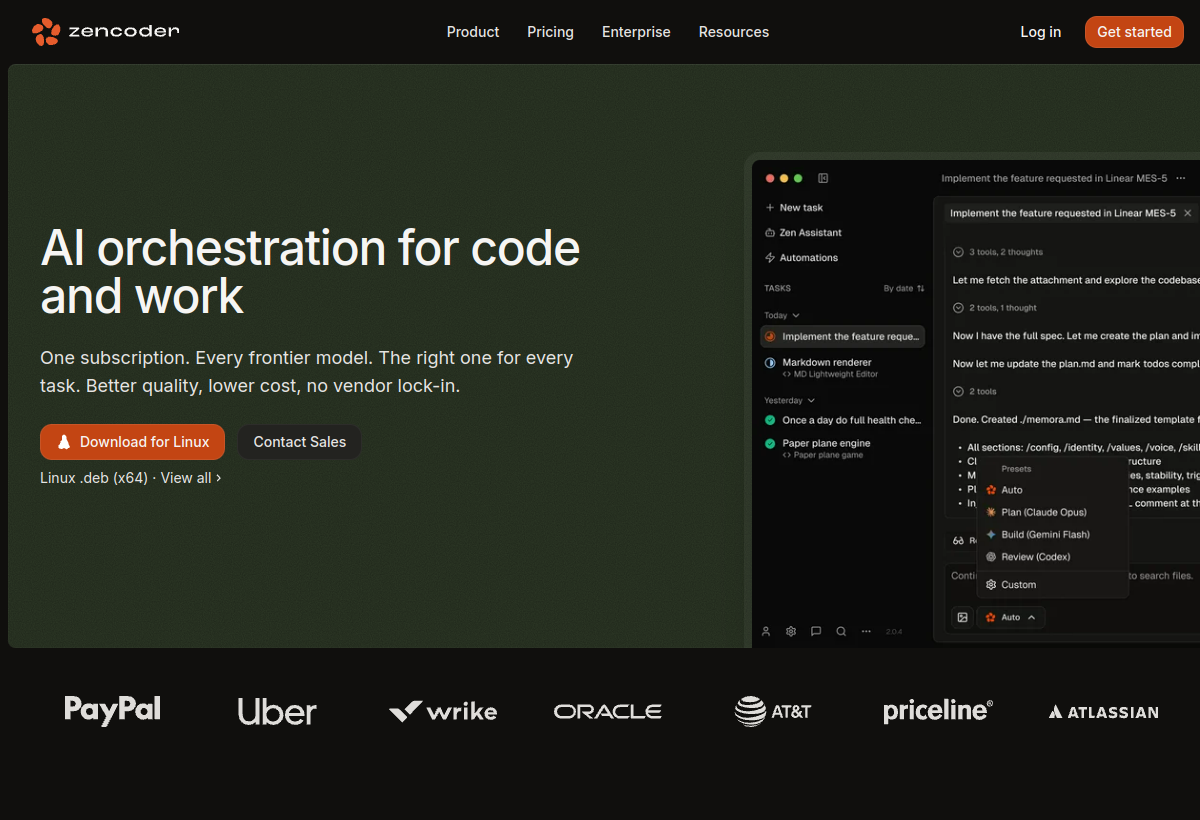
Task: Select Build (Gemini Flash) preset
Action: [1053, 534]
